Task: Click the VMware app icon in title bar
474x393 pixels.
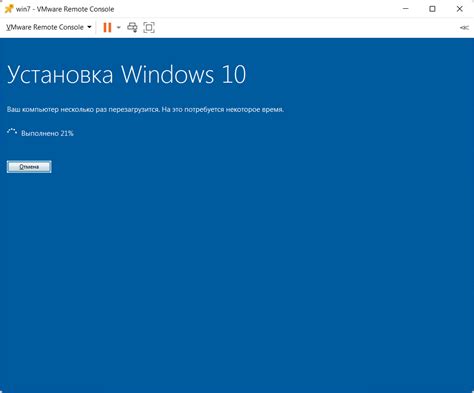Action: coord(9,9)
